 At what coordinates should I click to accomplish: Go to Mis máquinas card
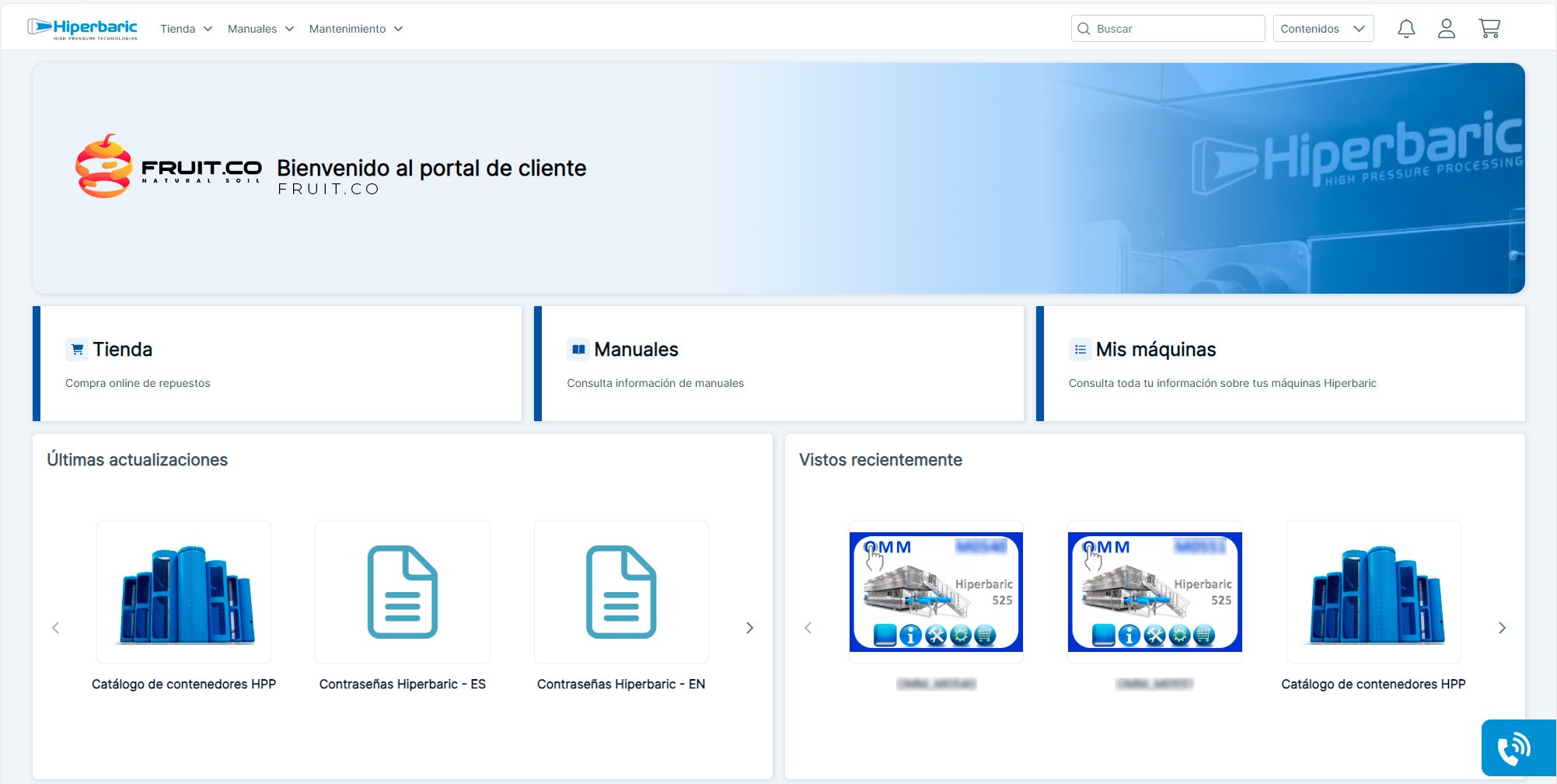coord(1280,364)
